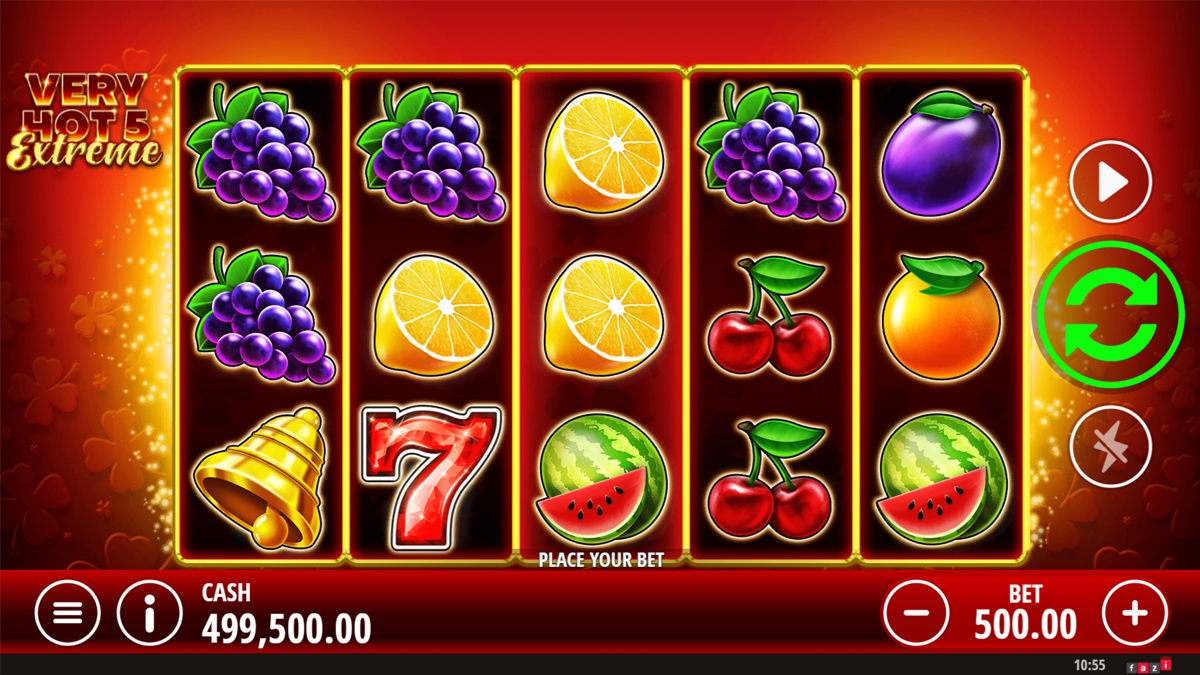The height and width of the screenshot is (675, 1200).
Task: Open the hamburger menu
Action: pyautogui.click(x=67, y=612)
